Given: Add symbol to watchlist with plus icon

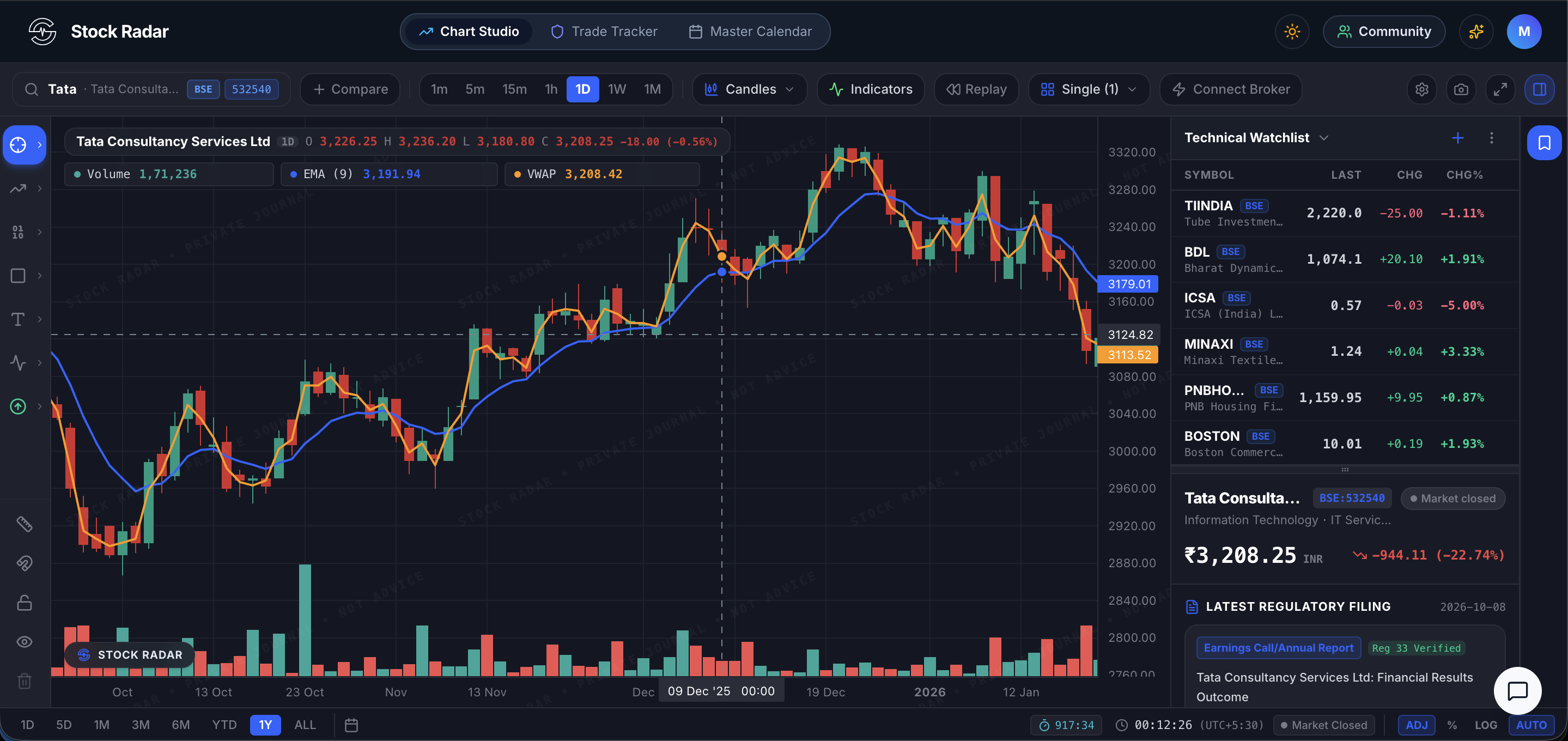Looking at the screenshot, I should pyautogui.click(x=1458, y=138).
